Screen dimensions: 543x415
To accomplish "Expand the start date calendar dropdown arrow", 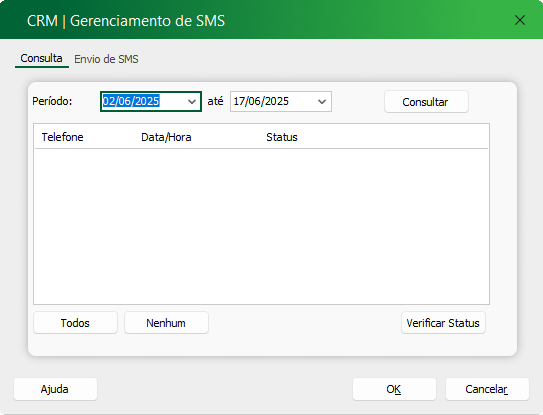I will (x=192, y=101).
